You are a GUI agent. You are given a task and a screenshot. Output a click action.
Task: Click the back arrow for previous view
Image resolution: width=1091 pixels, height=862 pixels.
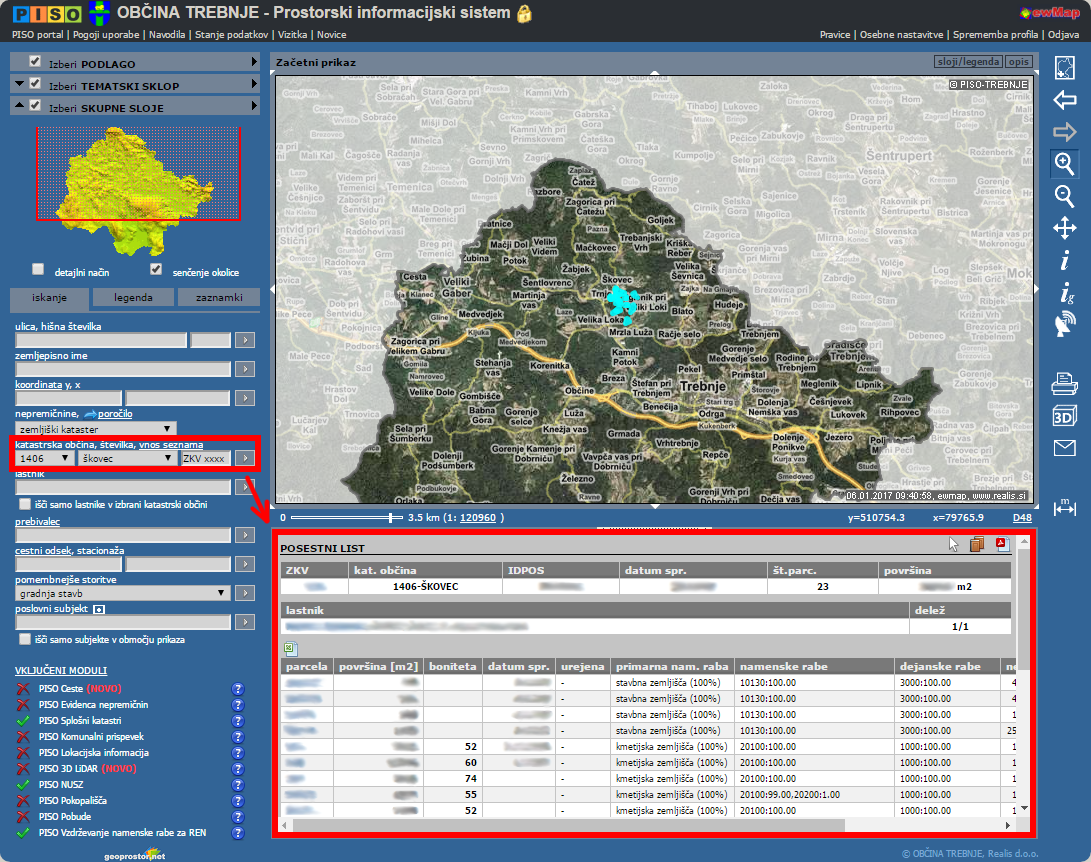point(1064,100)
